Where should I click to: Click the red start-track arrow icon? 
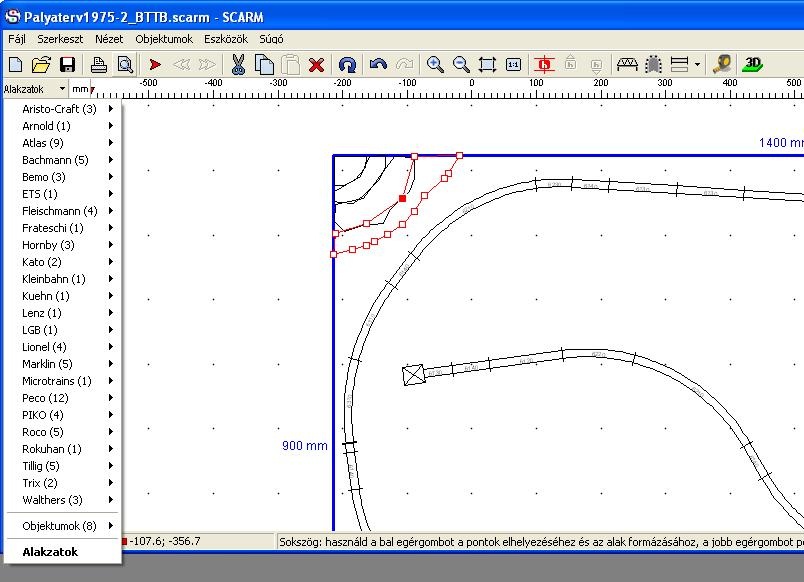pos(155,65)
